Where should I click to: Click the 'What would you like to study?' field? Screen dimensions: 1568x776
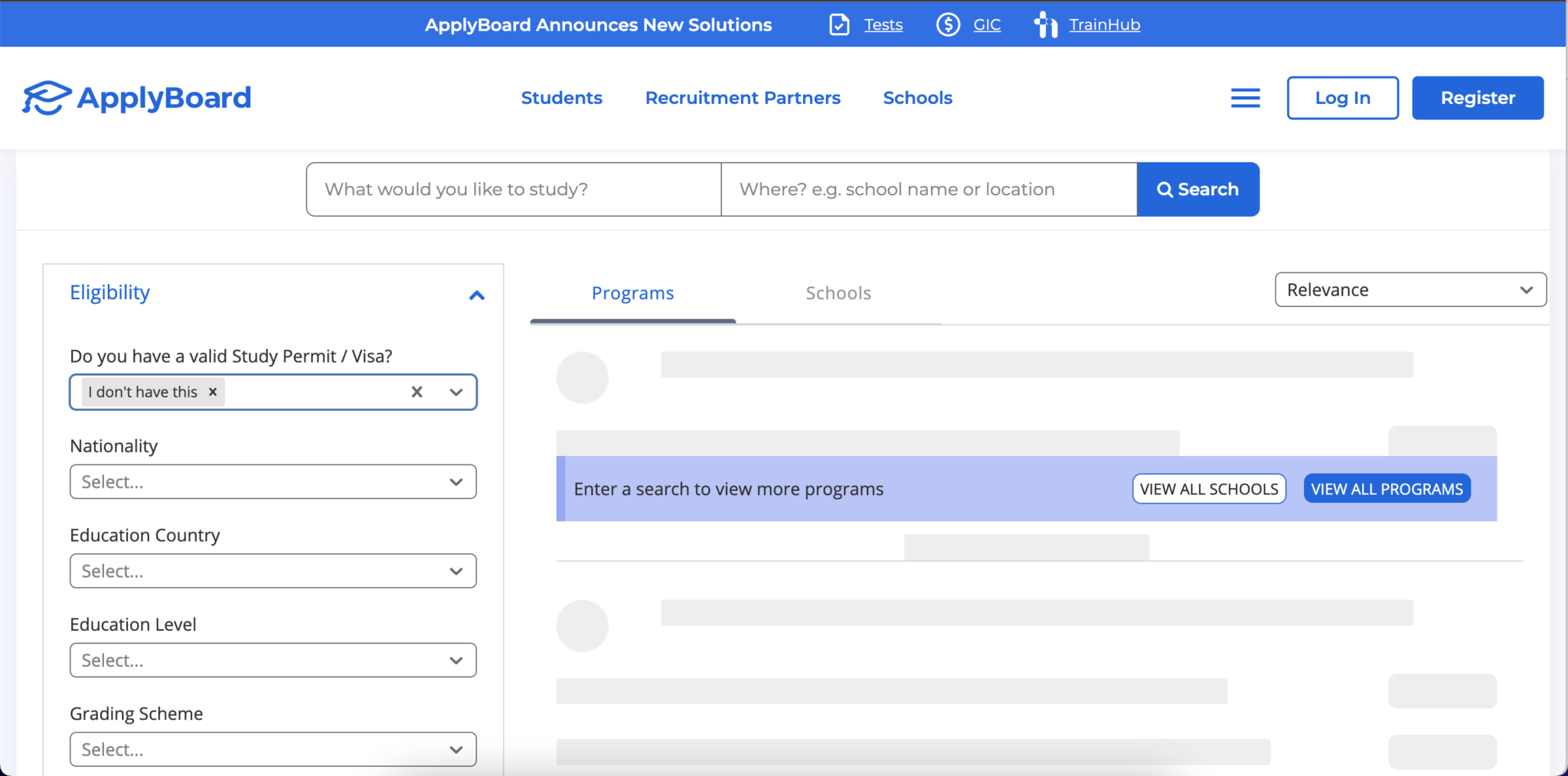tap(513, 189)
